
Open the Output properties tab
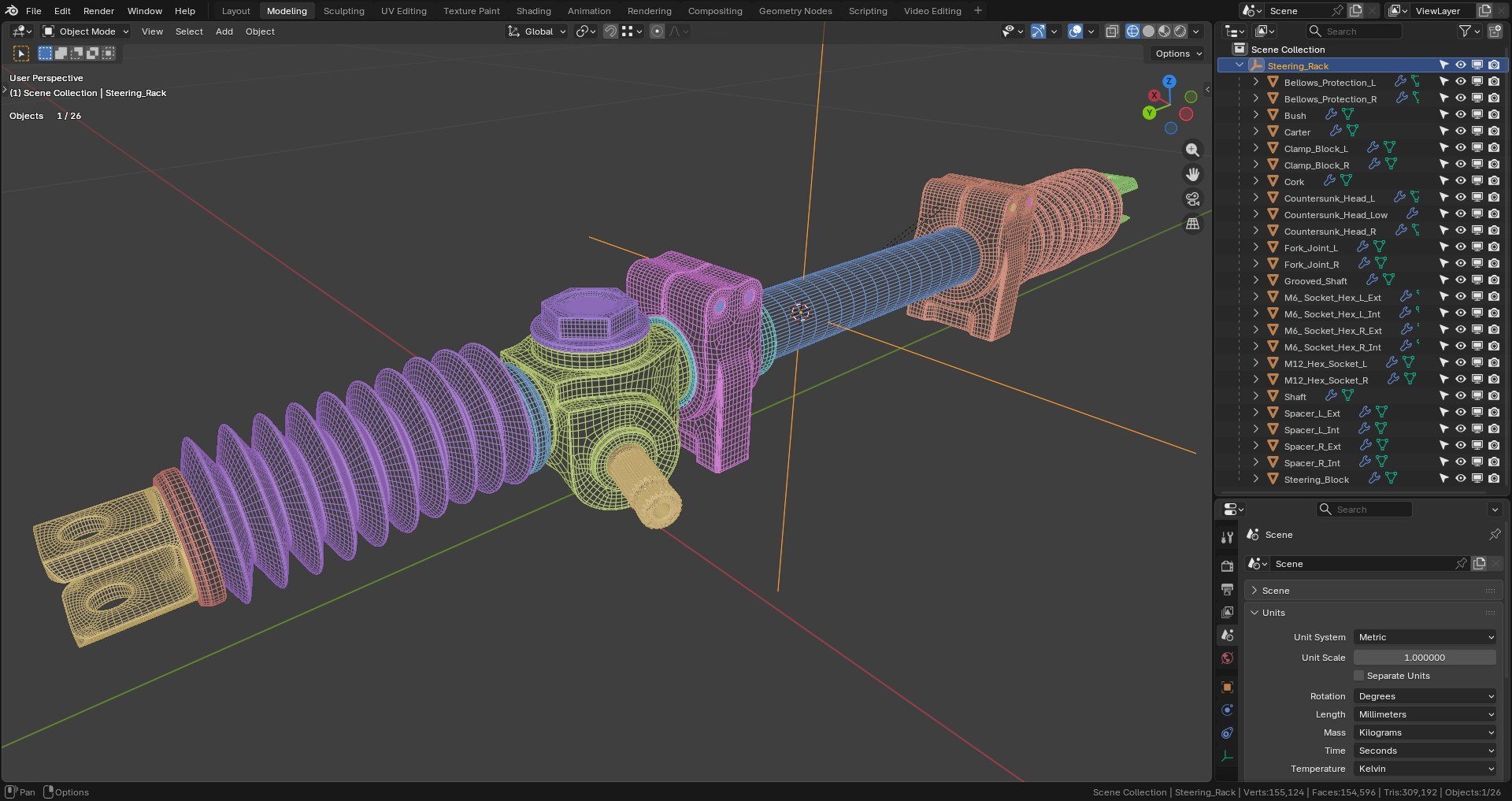coord(1227,589)
